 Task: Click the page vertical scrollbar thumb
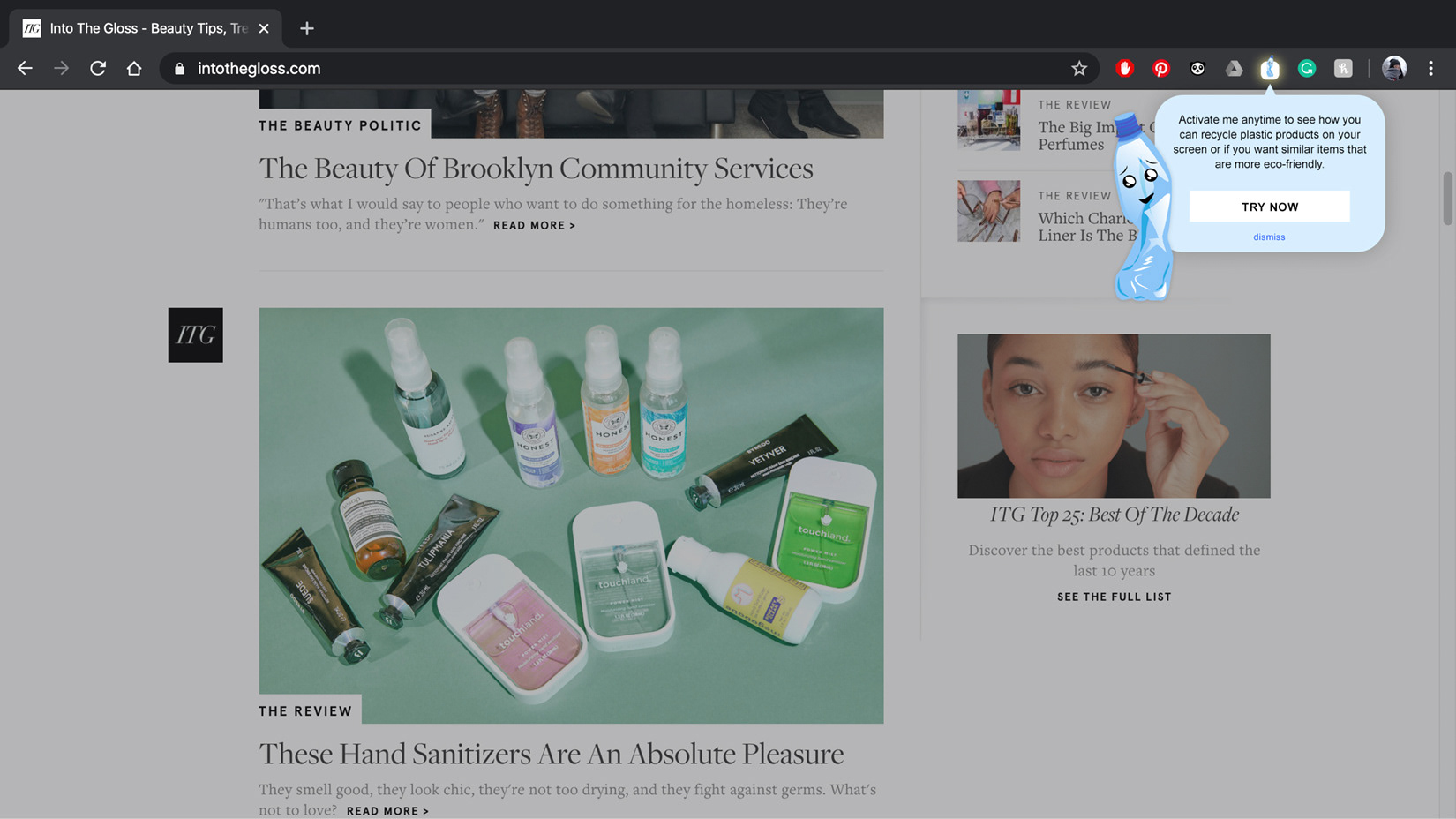coord(1447,199)
